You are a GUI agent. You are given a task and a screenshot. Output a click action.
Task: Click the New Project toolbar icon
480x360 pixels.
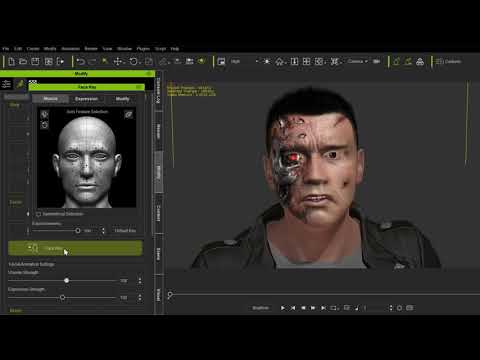pos(11,62)
